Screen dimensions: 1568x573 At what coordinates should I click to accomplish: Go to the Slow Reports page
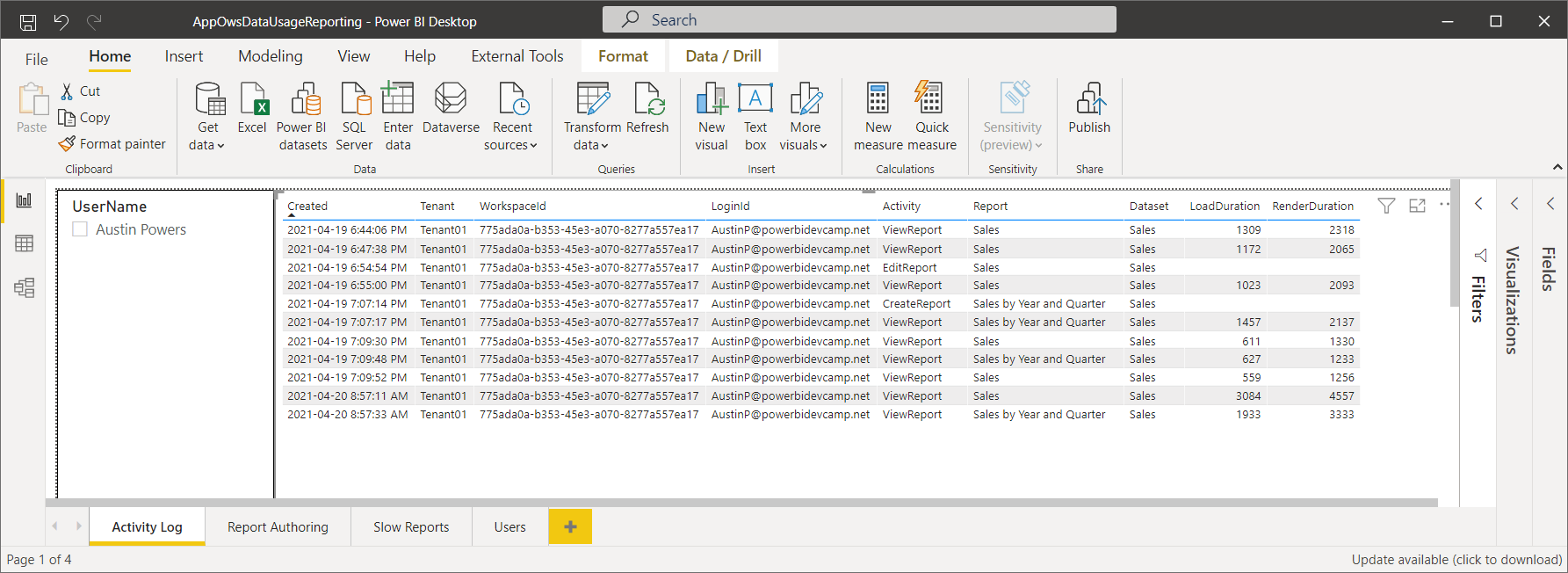point(411,526)
